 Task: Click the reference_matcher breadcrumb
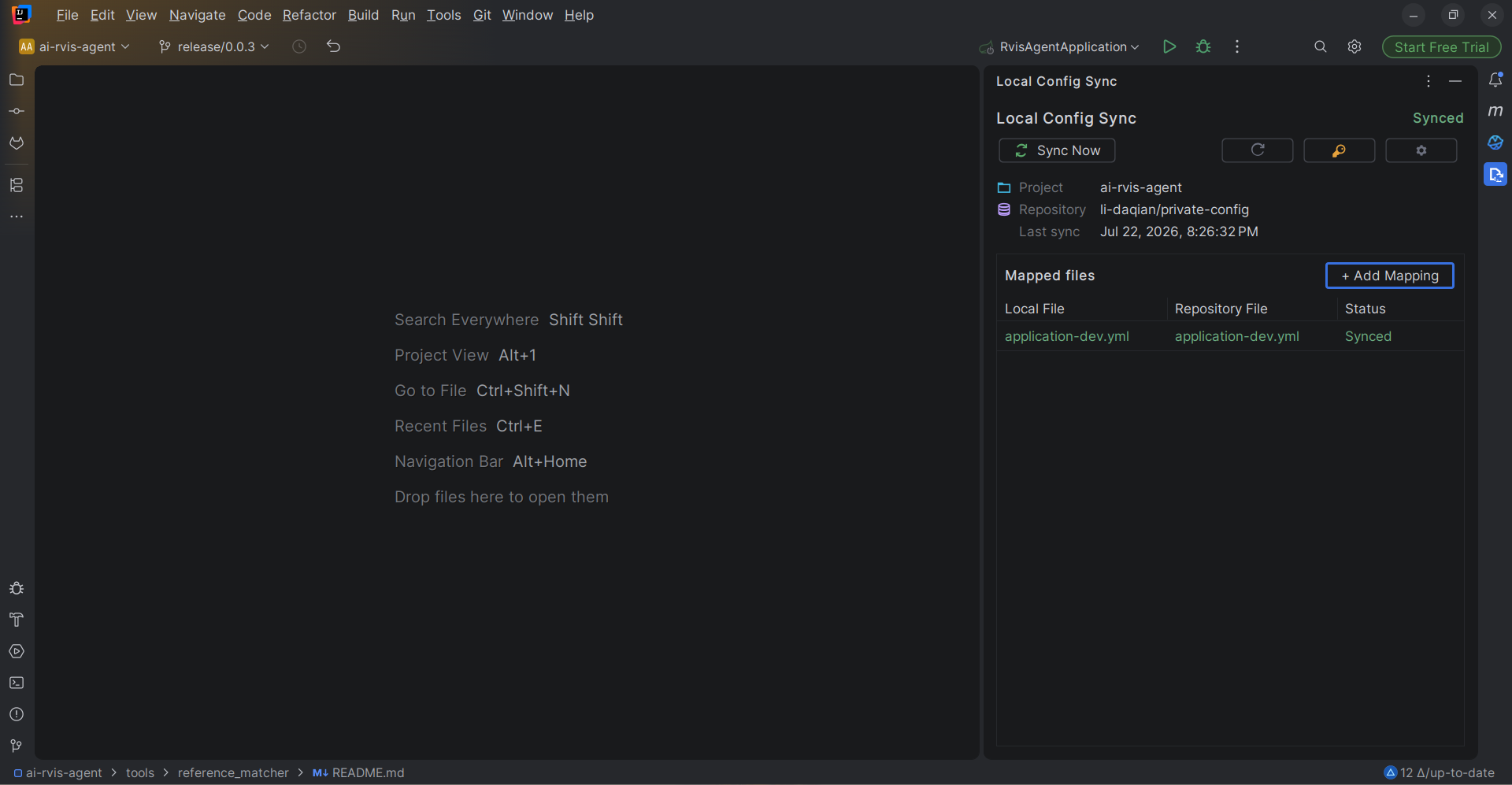tap(233, 773)
